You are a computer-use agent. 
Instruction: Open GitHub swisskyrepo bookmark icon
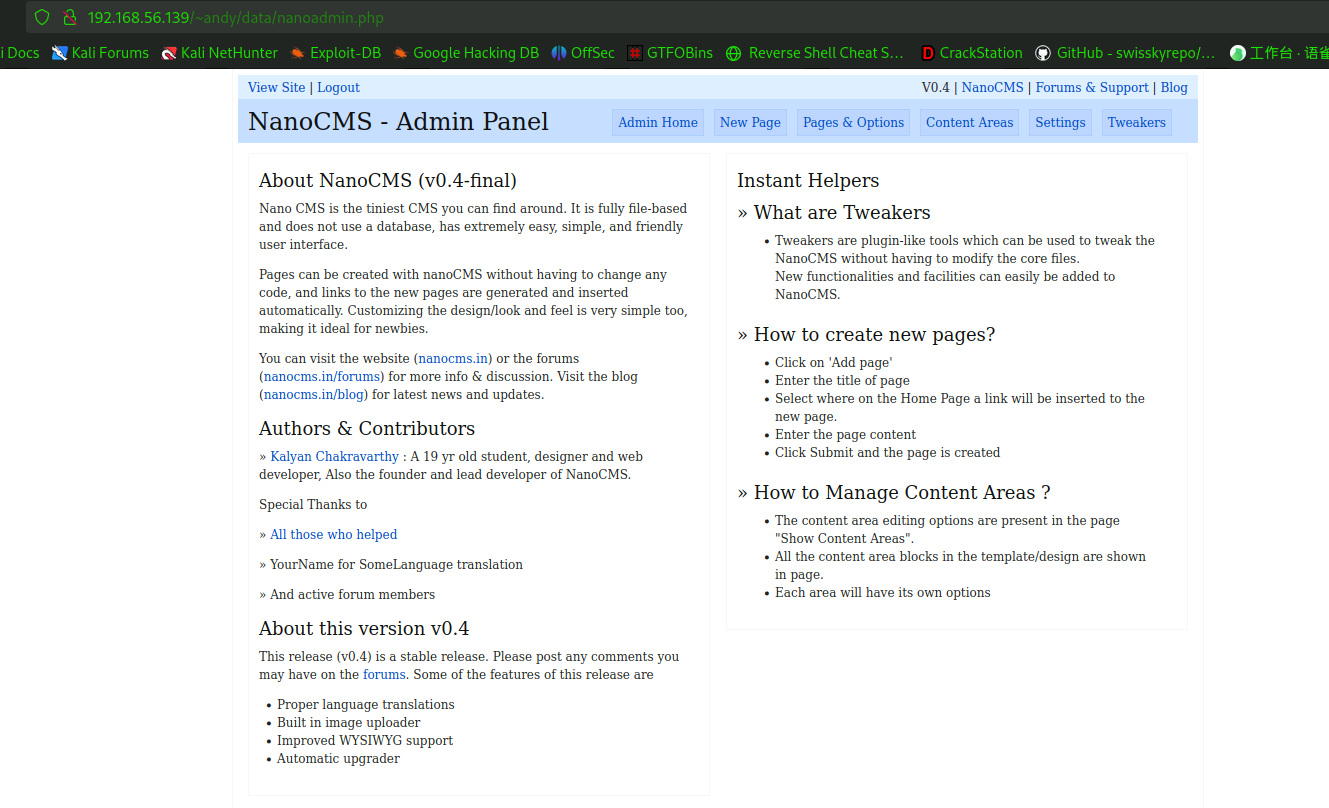(x=1043, y=53)
